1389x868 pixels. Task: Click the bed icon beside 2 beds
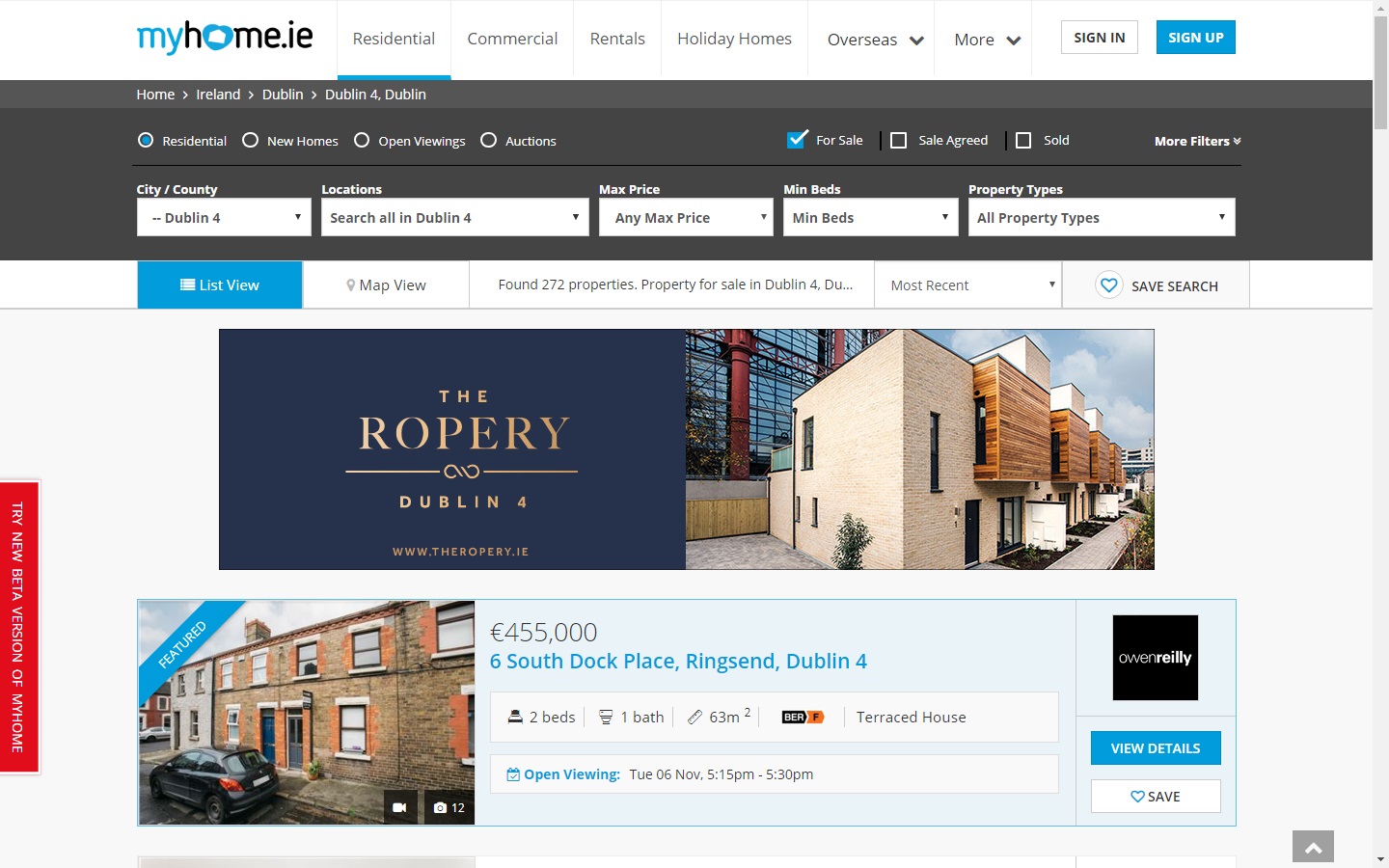click(x=515, y=717)
